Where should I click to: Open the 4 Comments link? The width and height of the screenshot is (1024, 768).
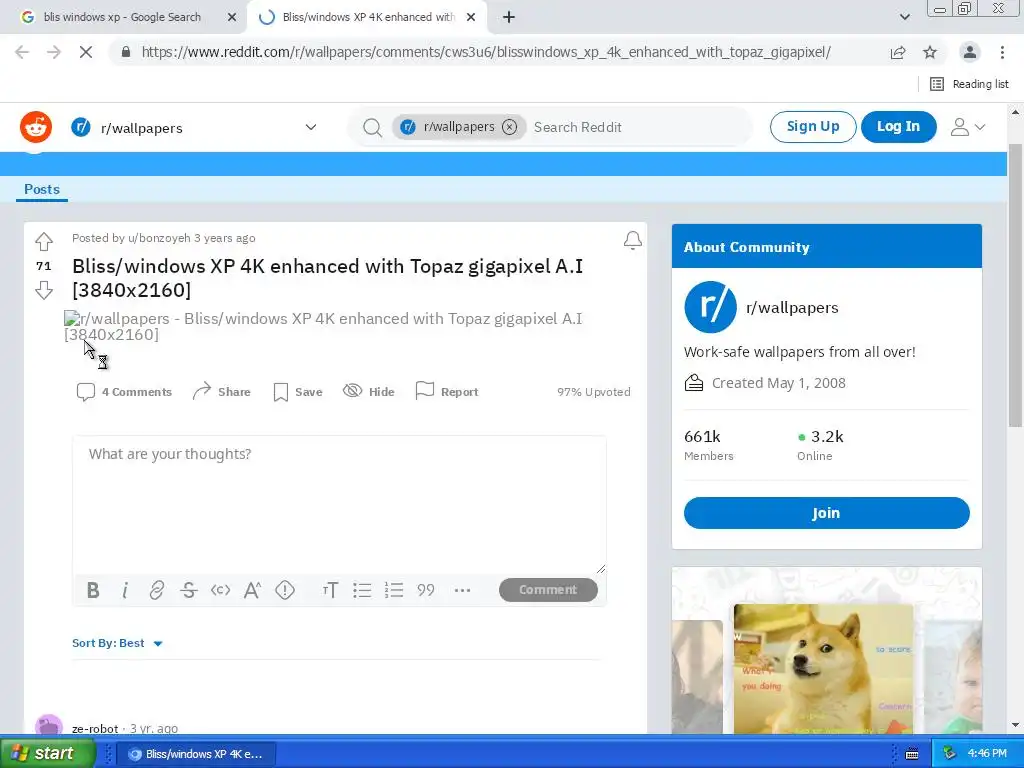(124, 392)
